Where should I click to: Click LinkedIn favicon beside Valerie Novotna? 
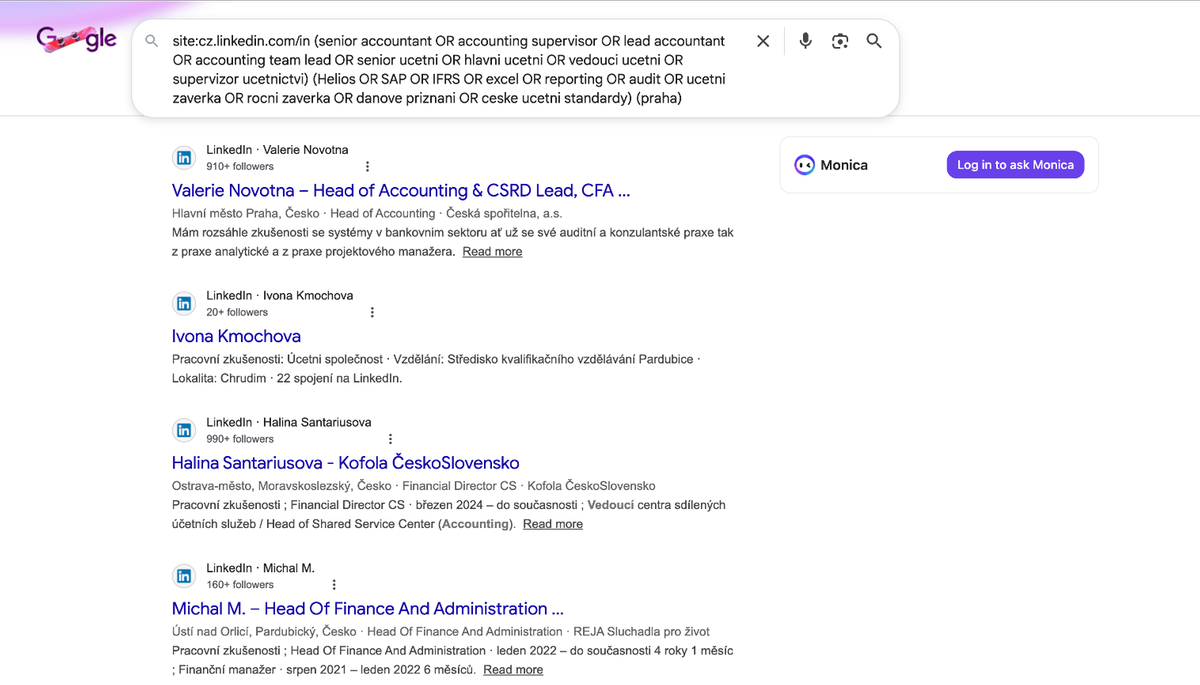(184, 158)
